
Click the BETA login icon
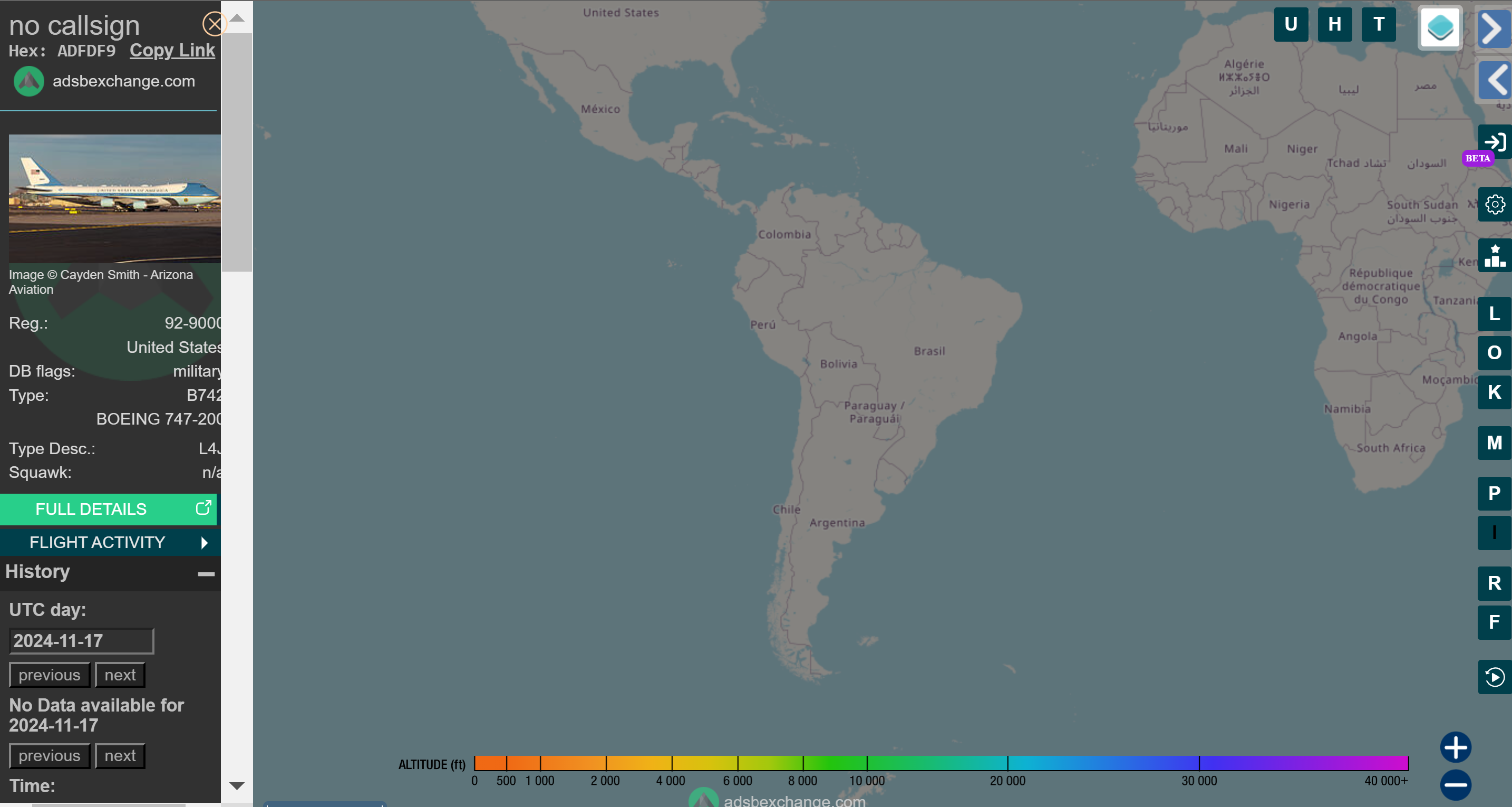1495,141
